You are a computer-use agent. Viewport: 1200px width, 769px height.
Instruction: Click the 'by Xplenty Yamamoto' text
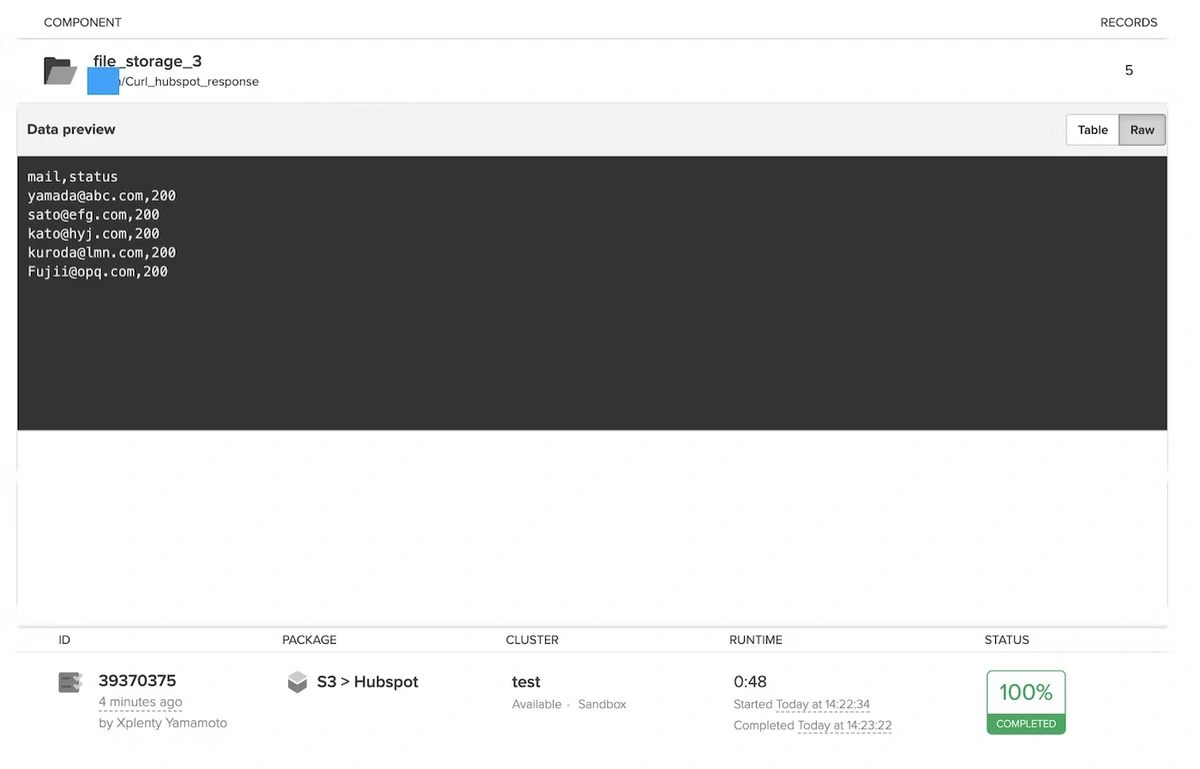[x=163, y=723]
